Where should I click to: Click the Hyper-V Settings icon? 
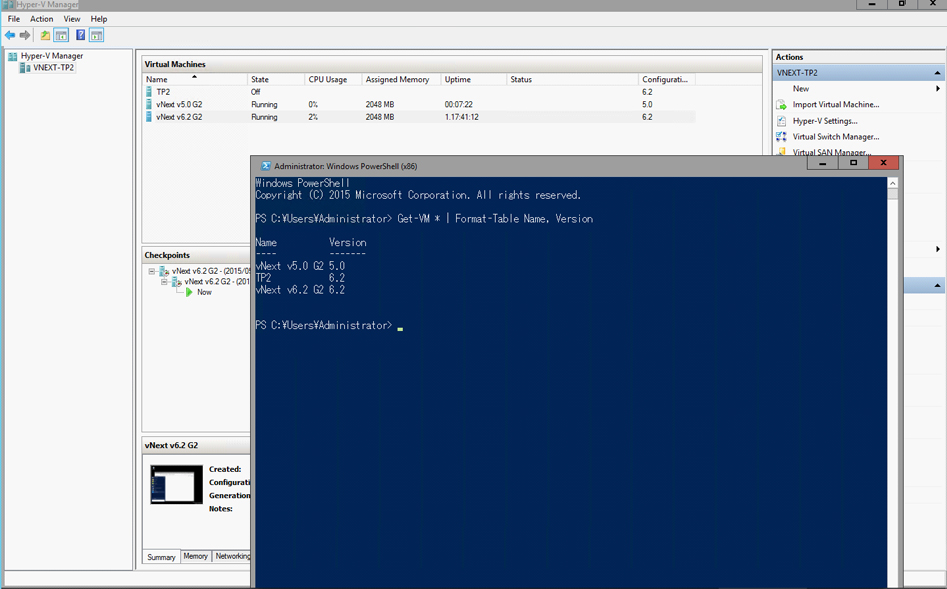782,121
